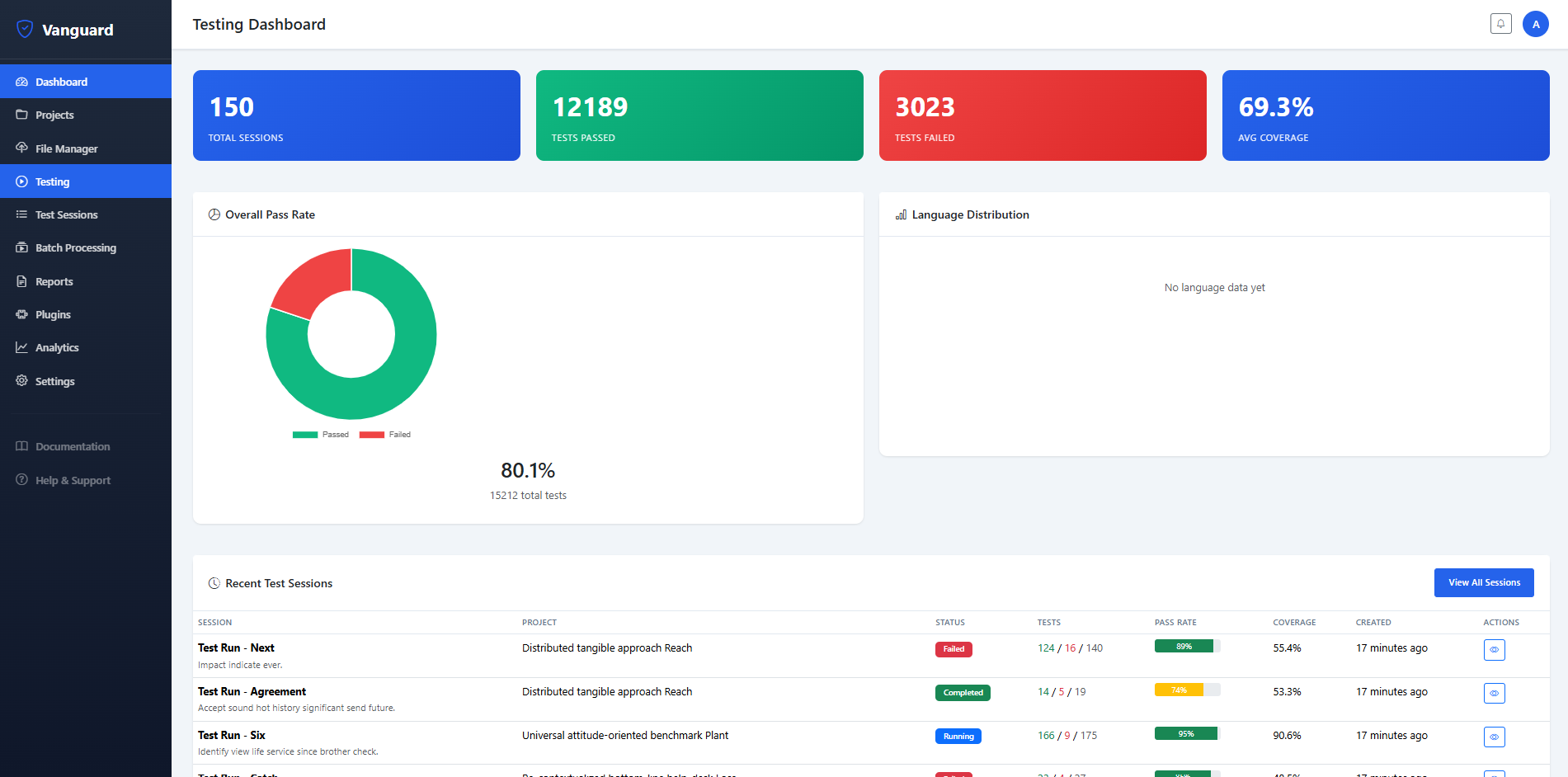View details of Test Run - Next
1568x777 pixels.
pyautogui.click(x=1494, y=650)
